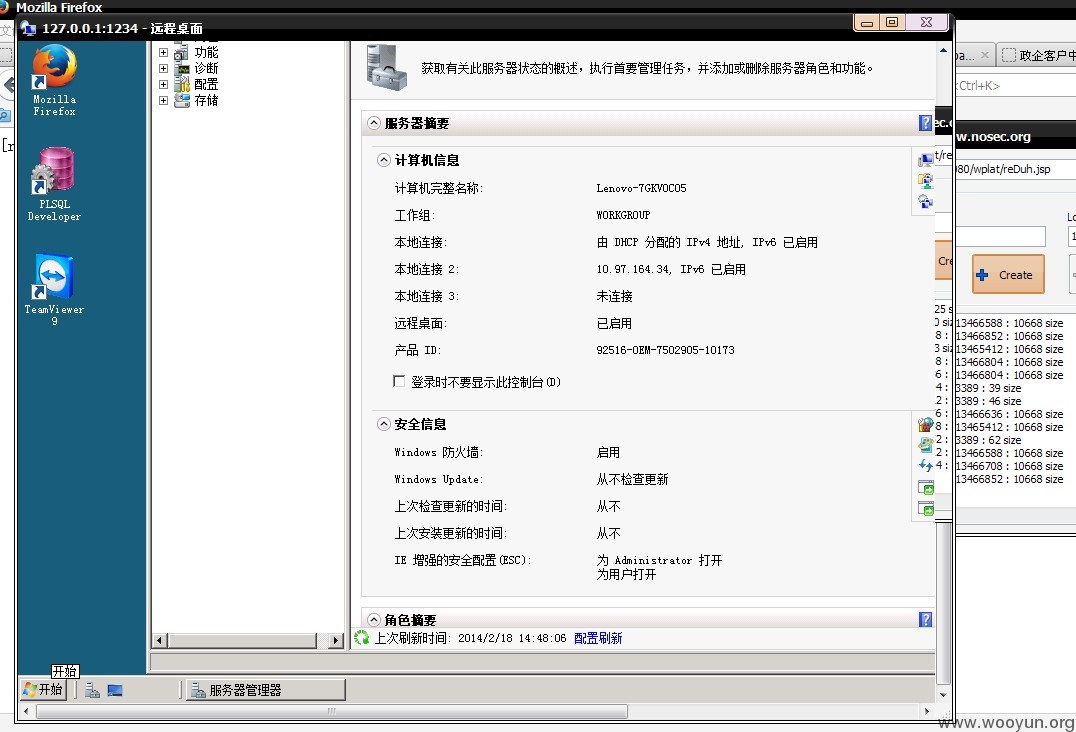The height and width of the screenshot is (732, 1076).
Task: Switch to the 政企客户 browser tab
Action: click(x=1038, y=56)
